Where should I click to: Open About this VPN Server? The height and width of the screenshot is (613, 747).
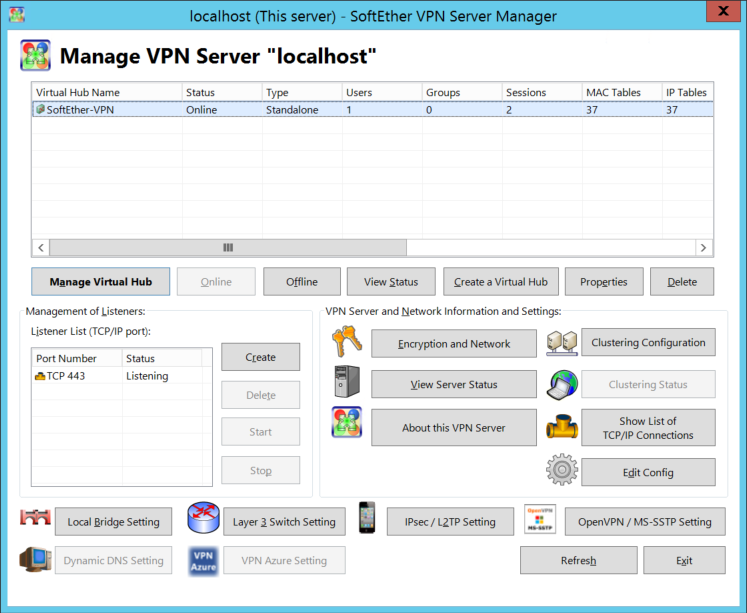[454, 427]
